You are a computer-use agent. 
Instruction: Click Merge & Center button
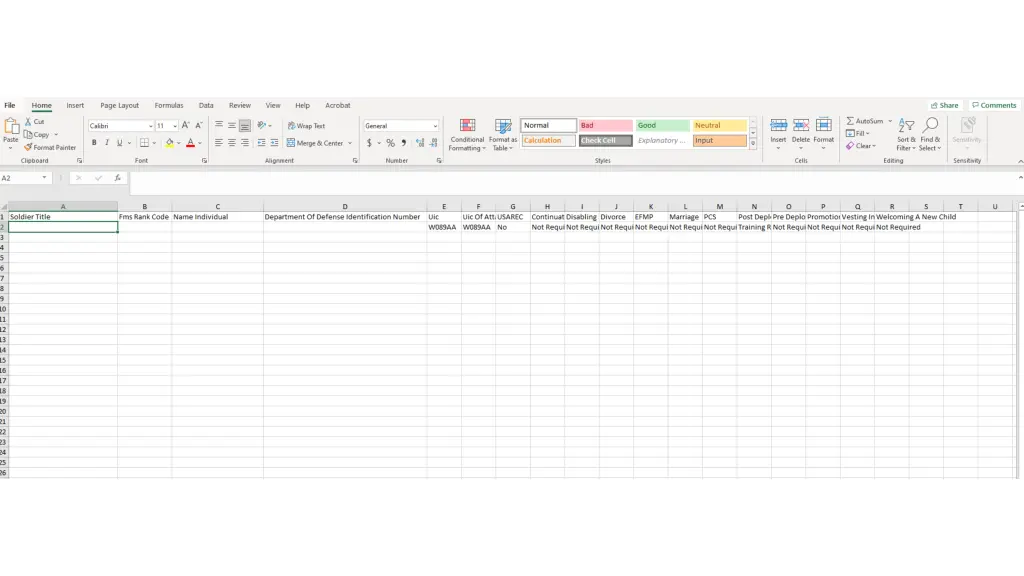pos(315,143)
